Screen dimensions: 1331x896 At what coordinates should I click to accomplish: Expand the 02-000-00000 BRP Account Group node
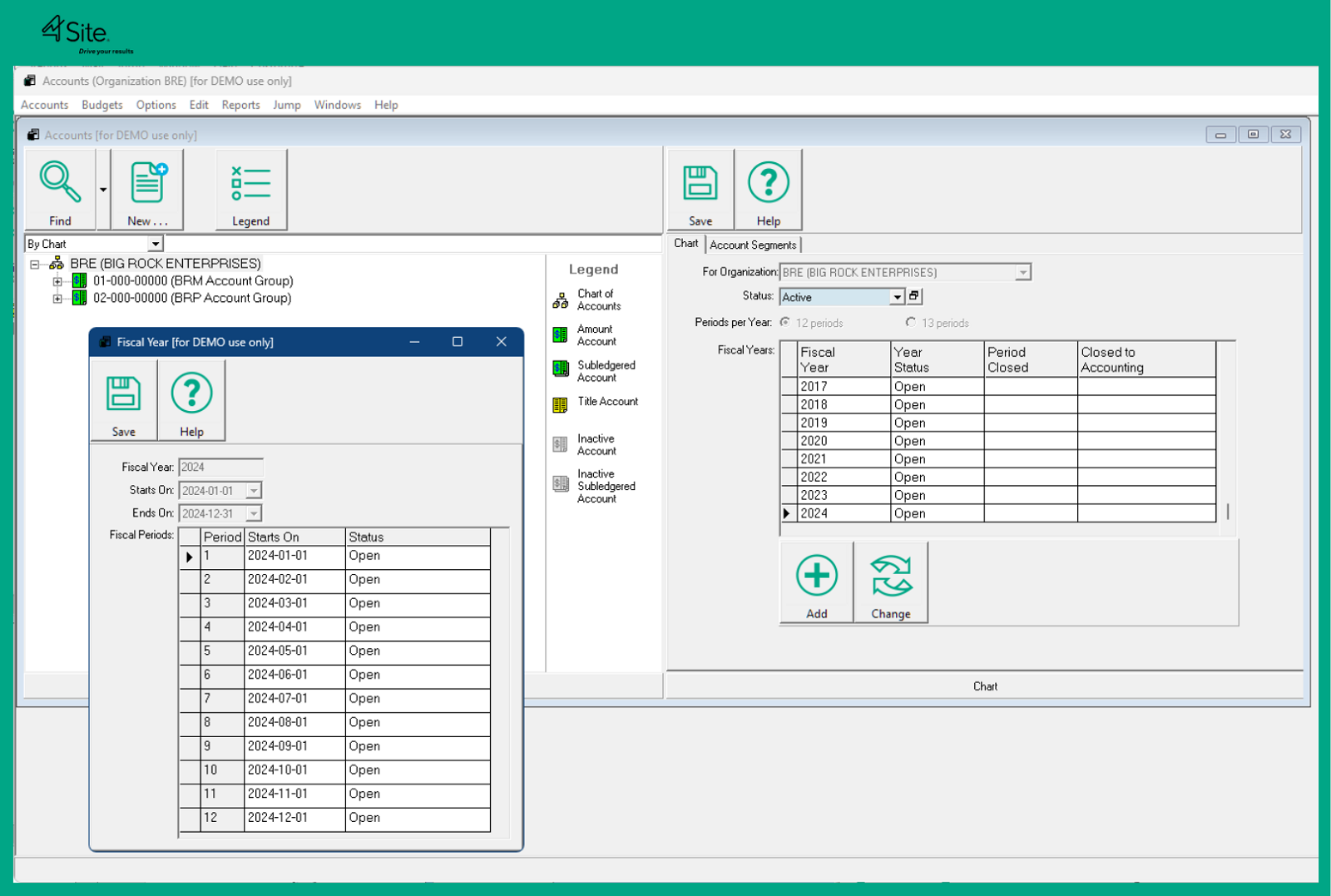click(57, 298)
